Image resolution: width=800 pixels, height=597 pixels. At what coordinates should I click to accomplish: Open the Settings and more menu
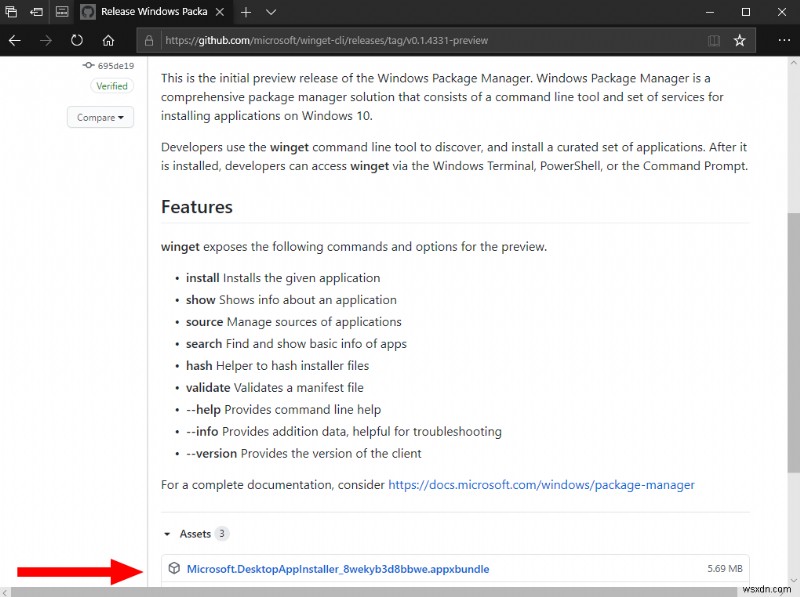pyautogui.click(x=785, y=40)
